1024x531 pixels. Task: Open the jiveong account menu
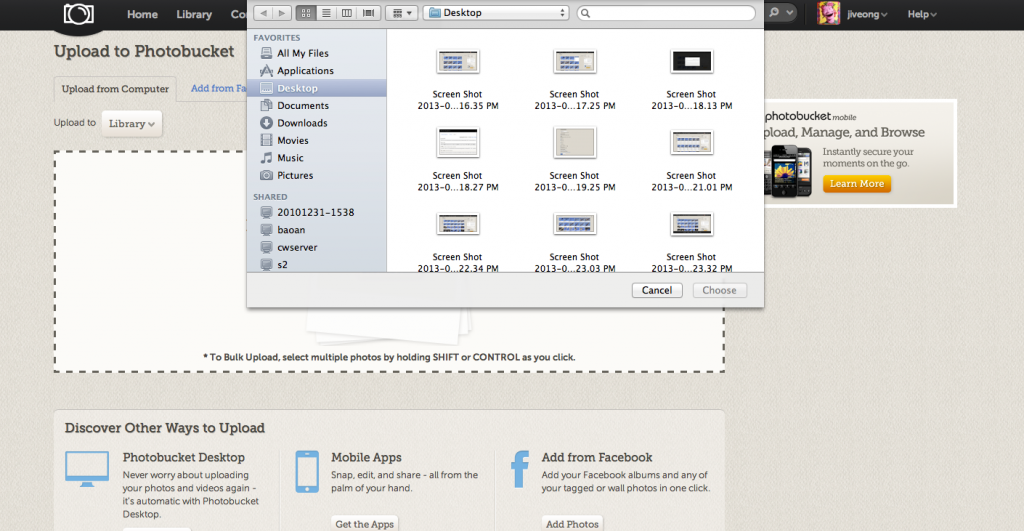[x=867, y=14]
